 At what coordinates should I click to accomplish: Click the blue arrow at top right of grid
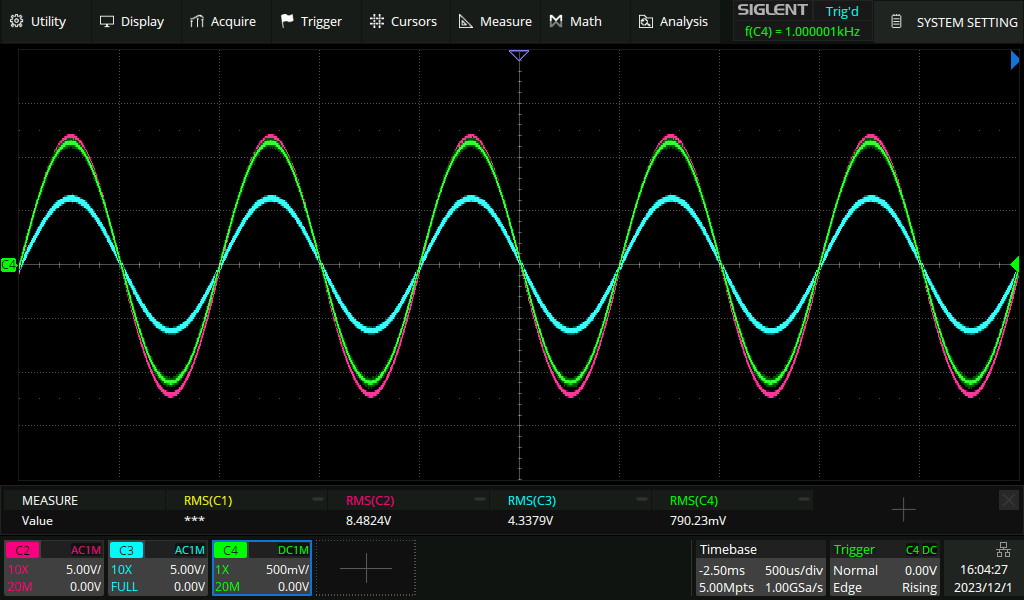1015,60
